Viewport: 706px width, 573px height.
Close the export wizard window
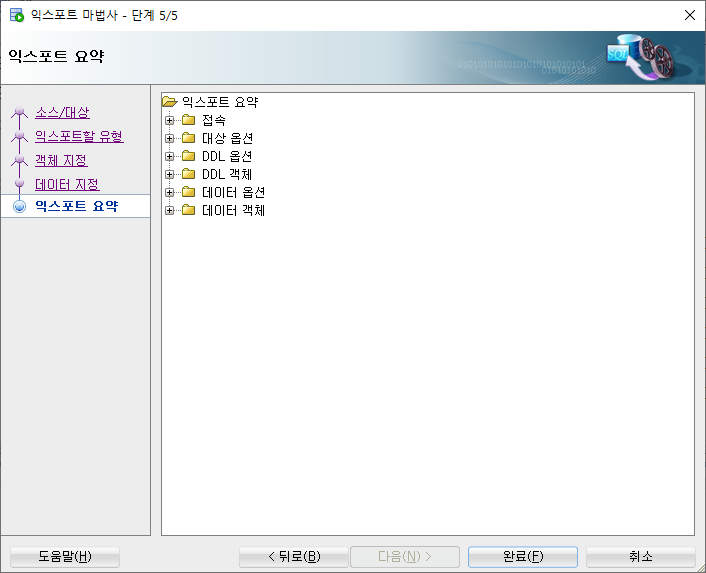click(689, 15)
